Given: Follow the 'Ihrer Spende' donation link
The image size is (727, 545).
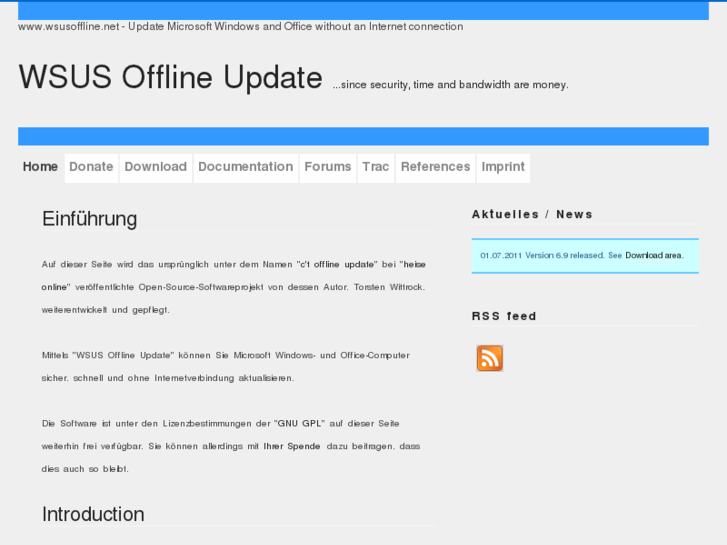Looking at the screenshot, I should (292, 446).
